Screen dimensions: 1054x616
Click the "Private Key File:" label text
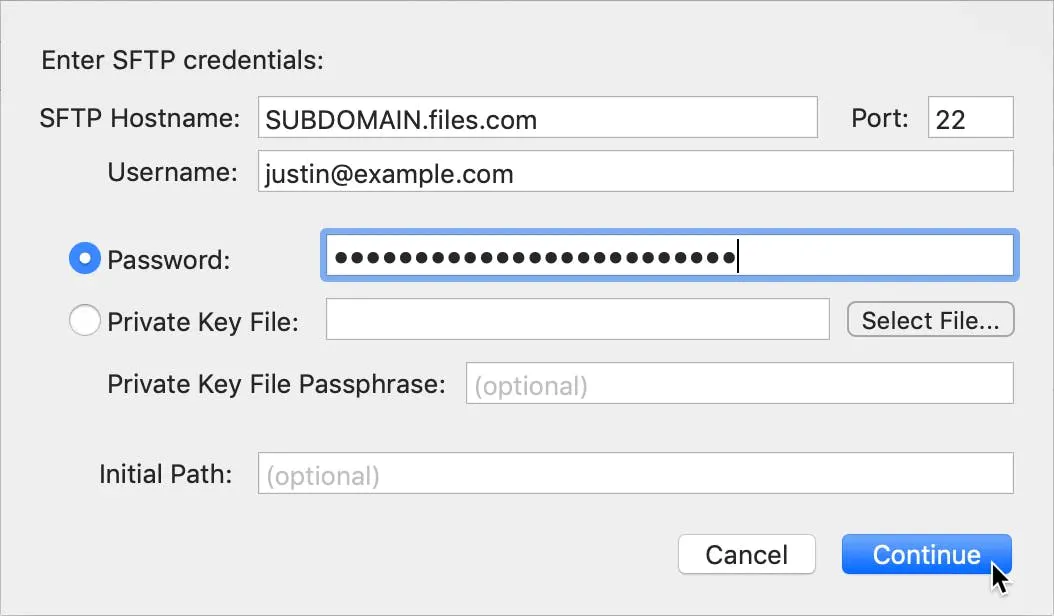203,322
